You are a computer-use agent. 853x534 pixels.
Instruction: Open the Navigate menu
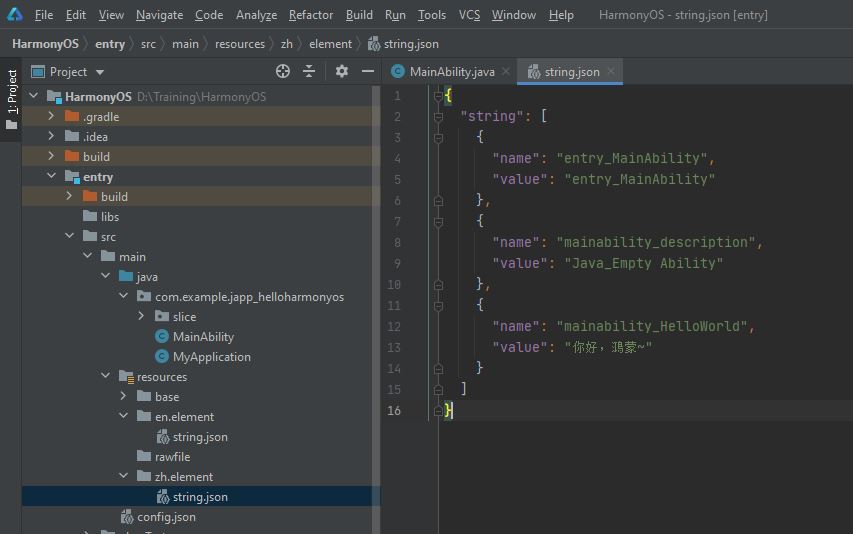[159, 15]
